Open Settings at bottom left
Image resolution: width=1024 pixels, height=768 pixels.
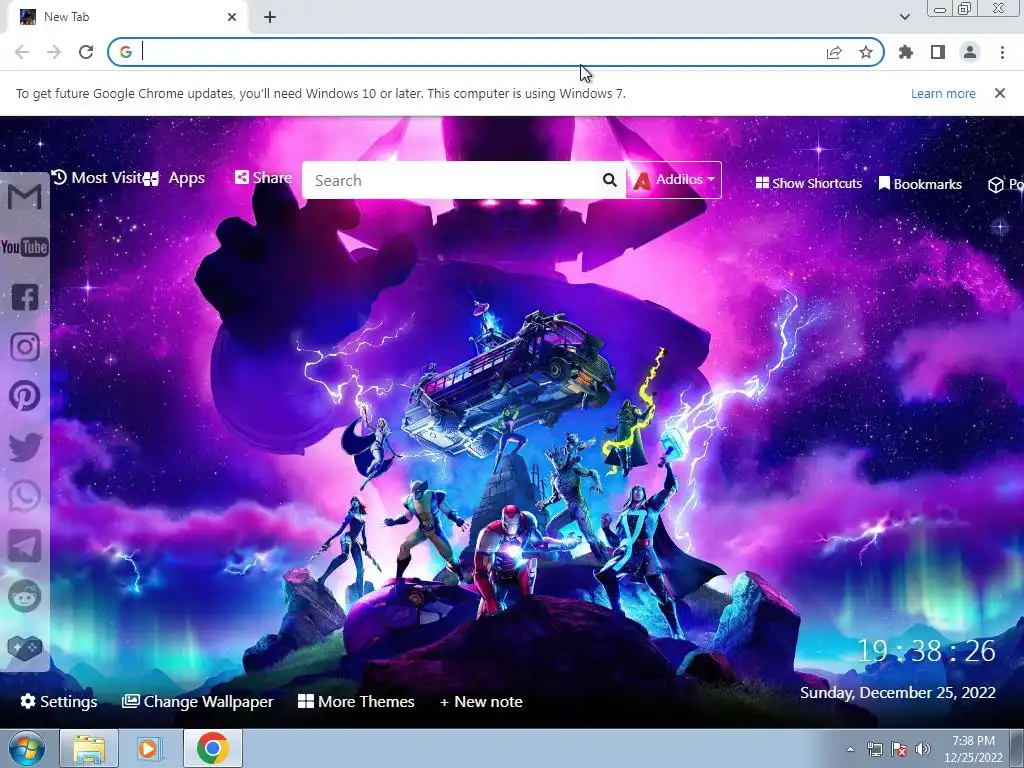click(x=59, y=701)
